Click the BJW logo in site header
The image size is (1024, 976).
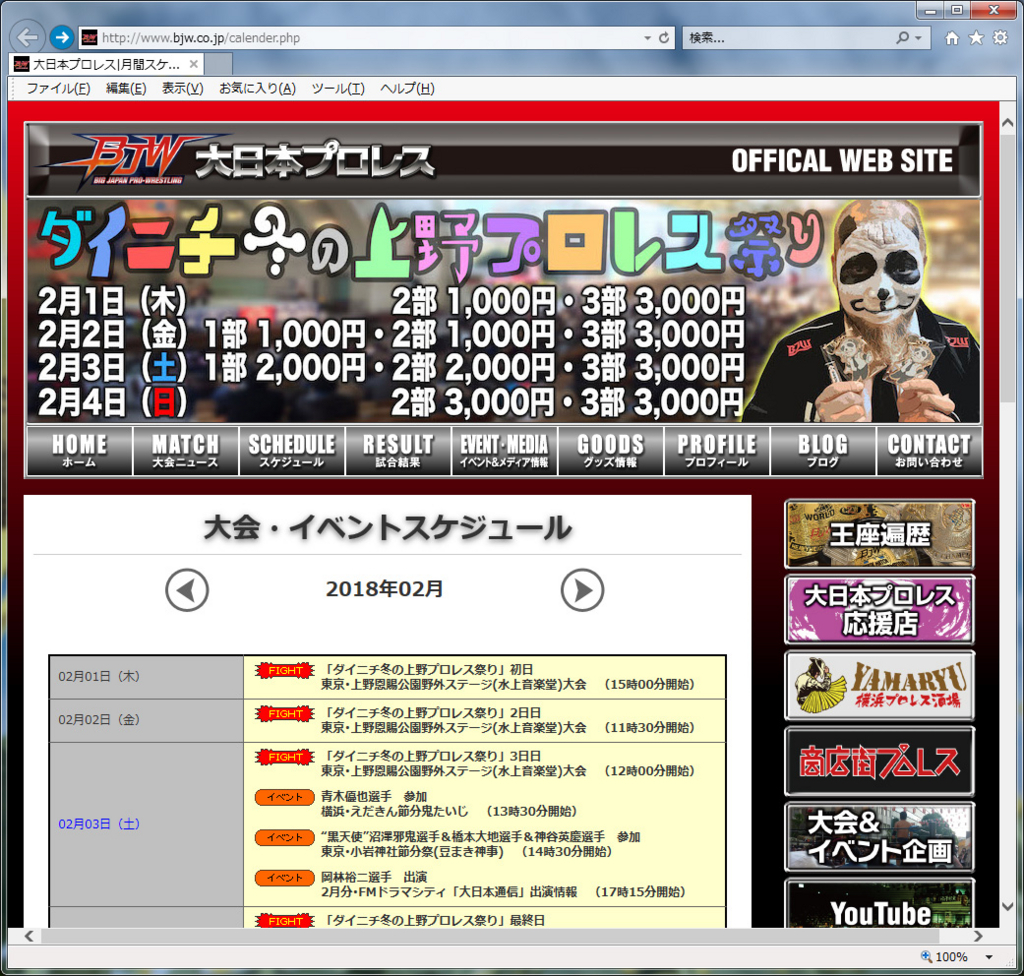(x=134, y=160)
